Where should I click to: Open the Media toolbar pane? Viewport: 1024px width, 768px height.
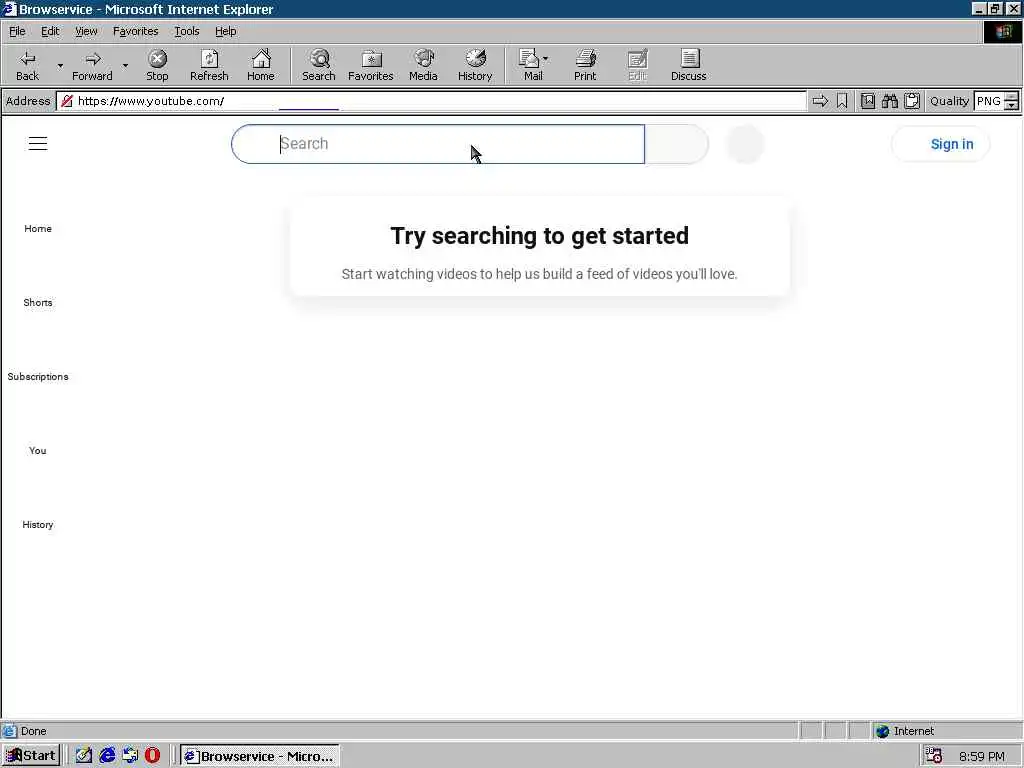[423, 65]
